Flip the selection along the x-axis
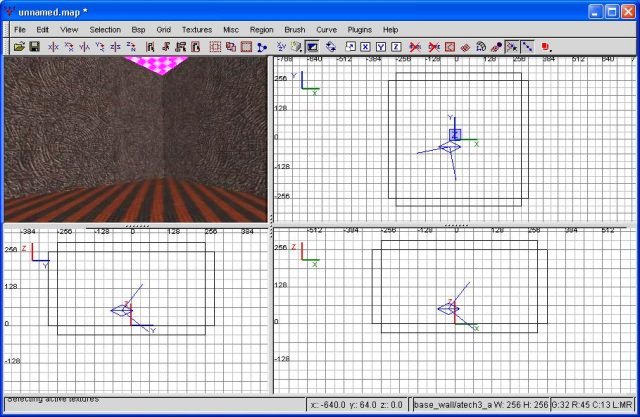The image size is (640, 417). coord(53,47)
